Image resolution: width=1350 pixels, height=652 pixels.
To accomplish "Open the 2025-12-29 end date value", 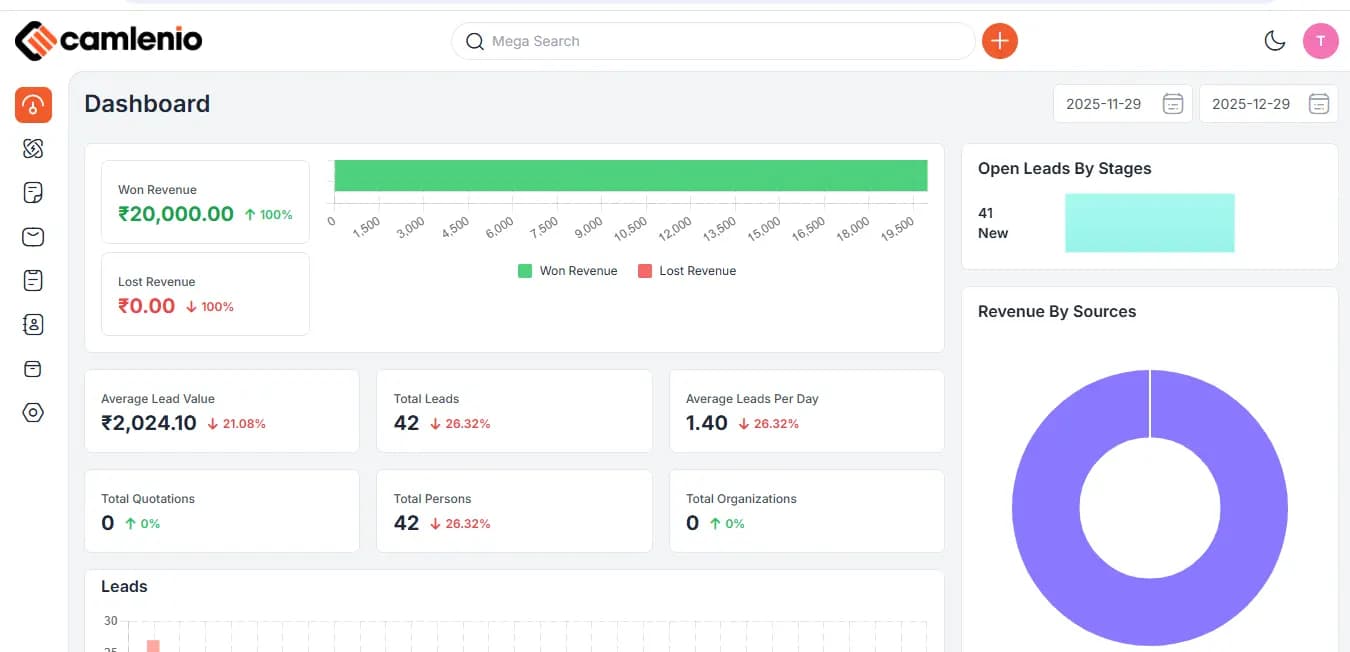I will point(1251,104).
